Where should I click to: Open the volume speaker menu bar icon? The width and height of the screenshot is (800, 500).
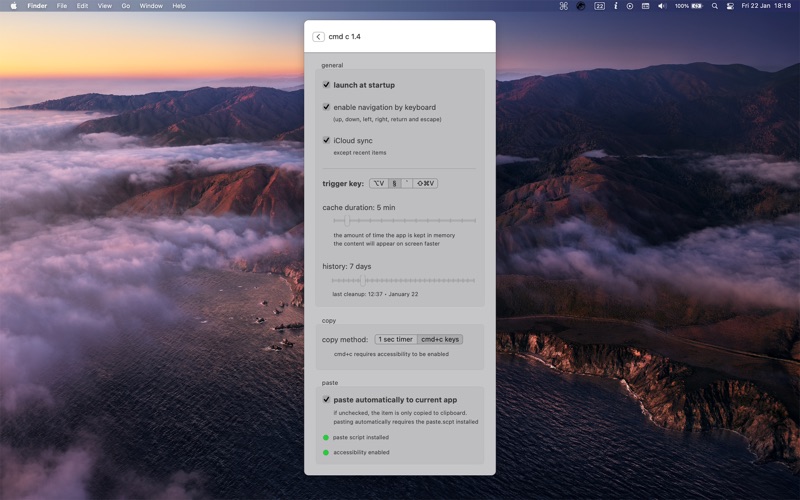tap(662, 6)
